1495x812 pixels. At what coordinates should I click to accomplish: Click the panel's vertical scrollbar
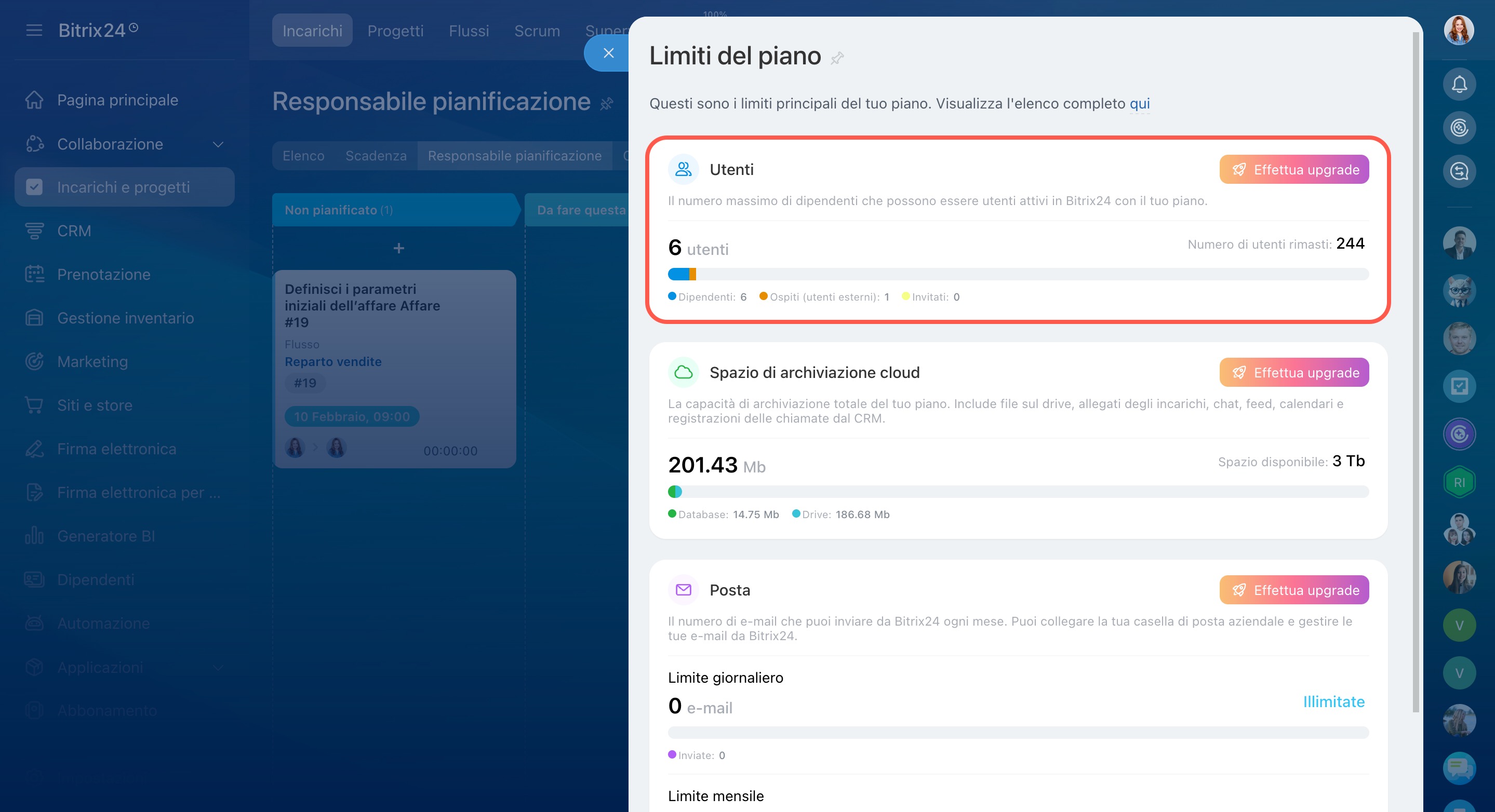[x=1416, y=371]
